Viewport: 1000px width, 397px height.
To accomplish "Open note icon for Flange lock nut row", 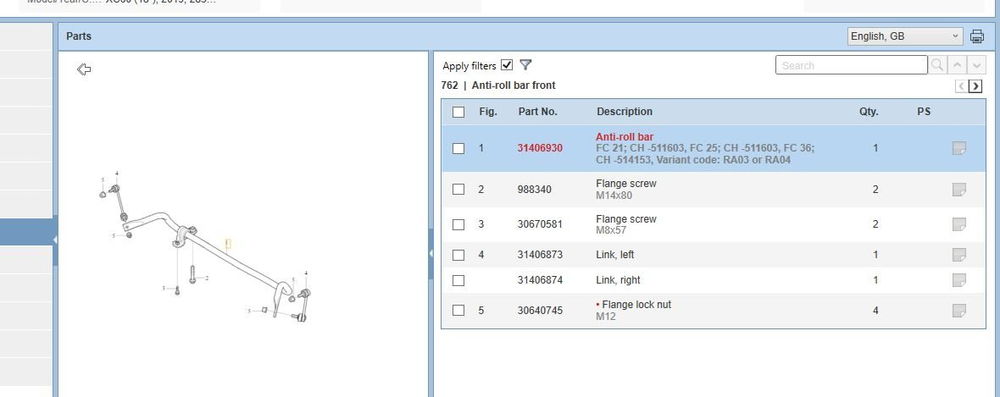I will coord(958,310).
